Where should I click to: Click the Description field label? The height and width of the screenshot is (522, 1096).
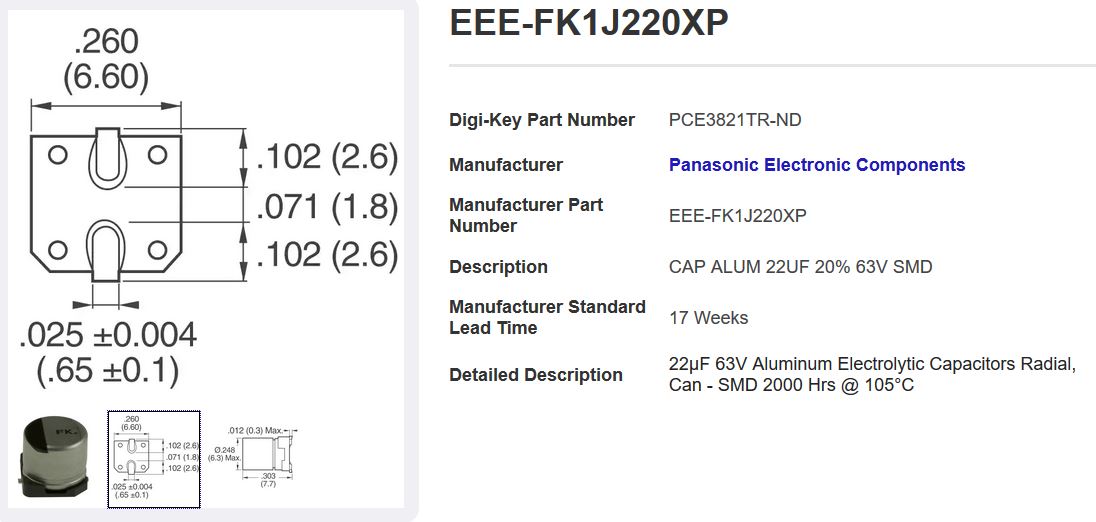point(498,267)
